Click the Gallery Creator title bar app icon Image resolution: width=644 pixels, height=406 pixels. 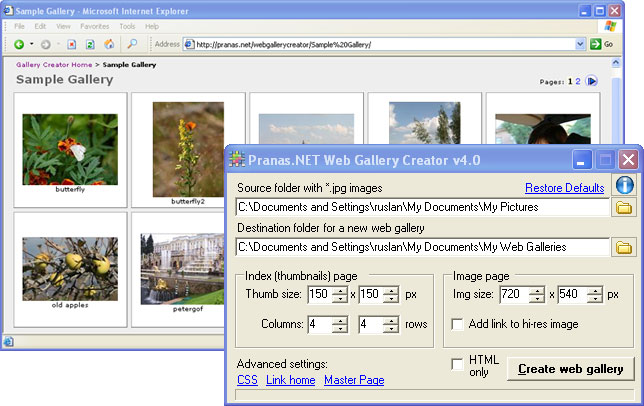click(x=237, y=160)
